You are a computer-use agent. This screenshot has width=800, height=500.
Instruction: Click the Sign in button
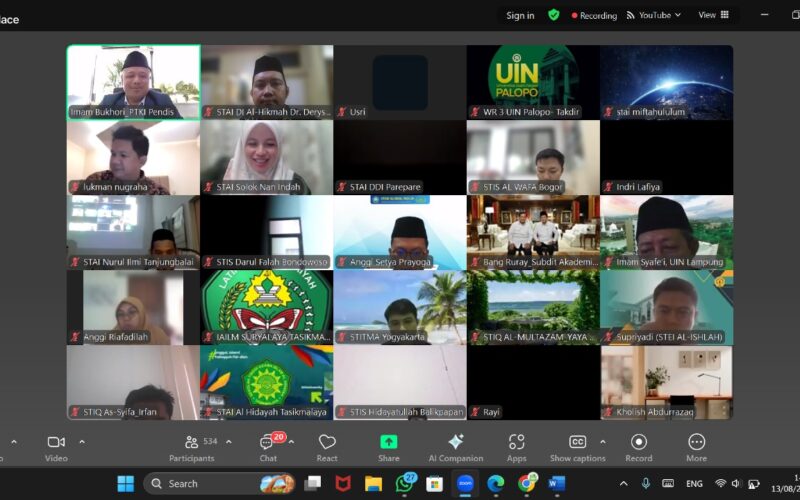point(520,15)
